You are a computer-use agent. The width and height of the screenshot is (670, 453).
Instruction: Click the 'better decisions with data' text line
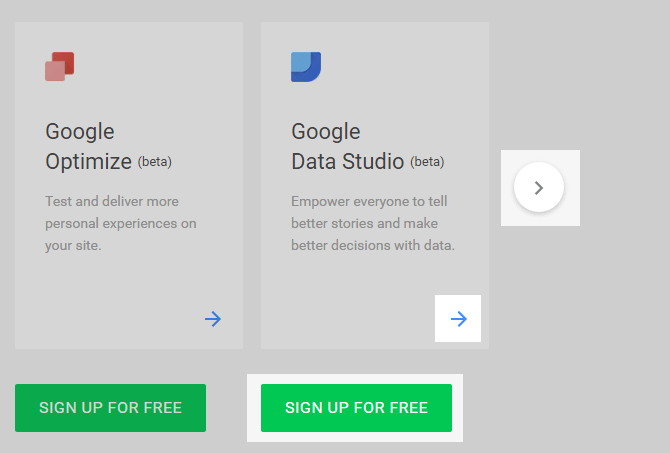tap(372, 245)
